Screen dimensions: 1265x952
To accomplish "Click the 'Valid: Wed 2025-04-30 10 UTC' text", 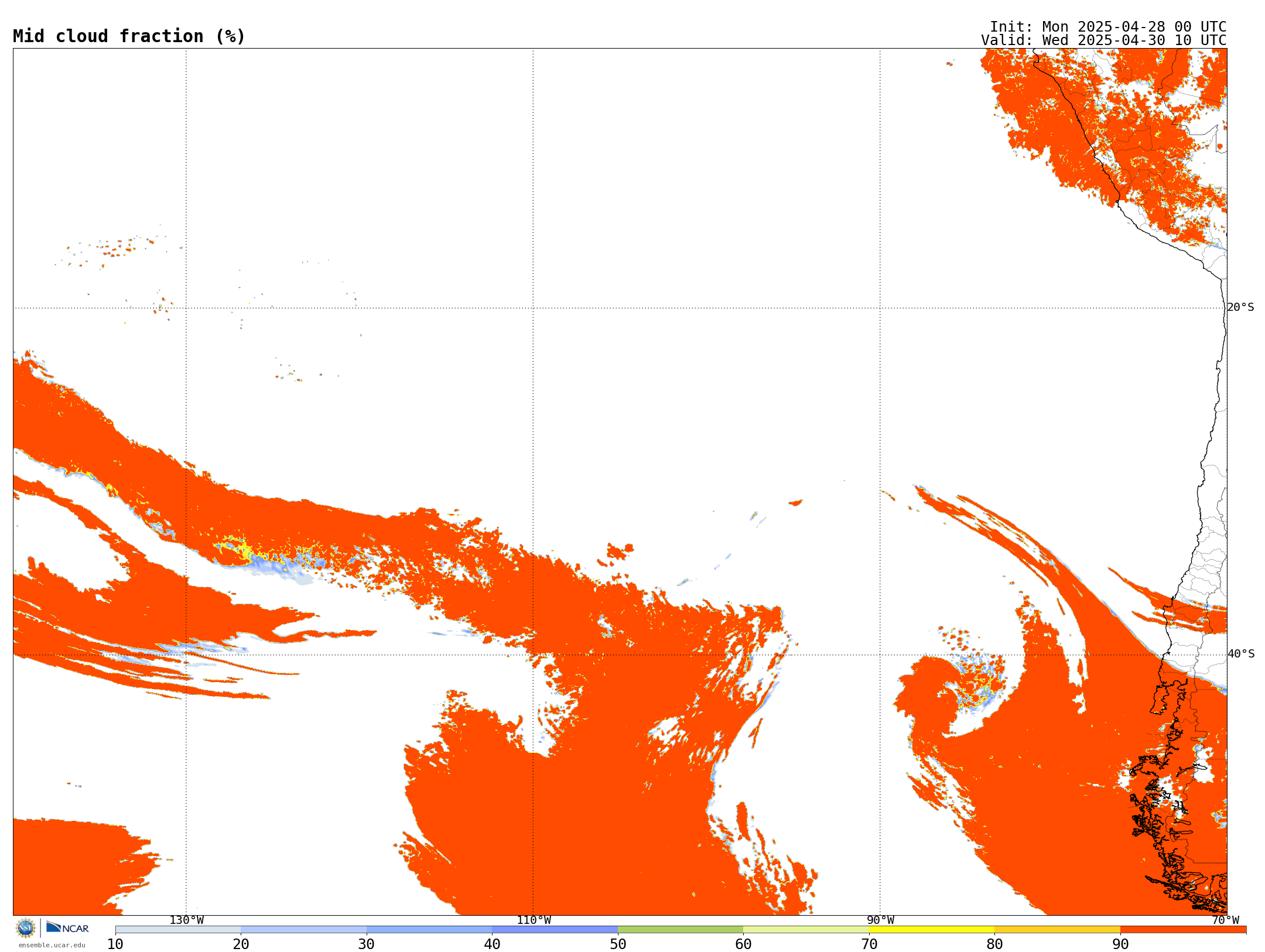I will click(1104, 40).
